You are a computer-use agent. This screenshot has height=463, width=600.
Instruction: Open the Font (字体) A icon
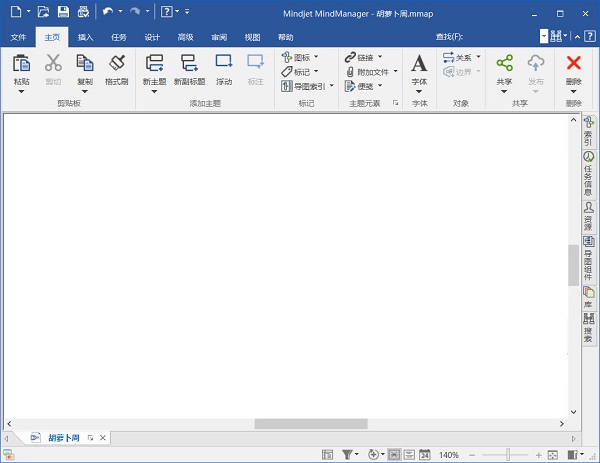419,64
